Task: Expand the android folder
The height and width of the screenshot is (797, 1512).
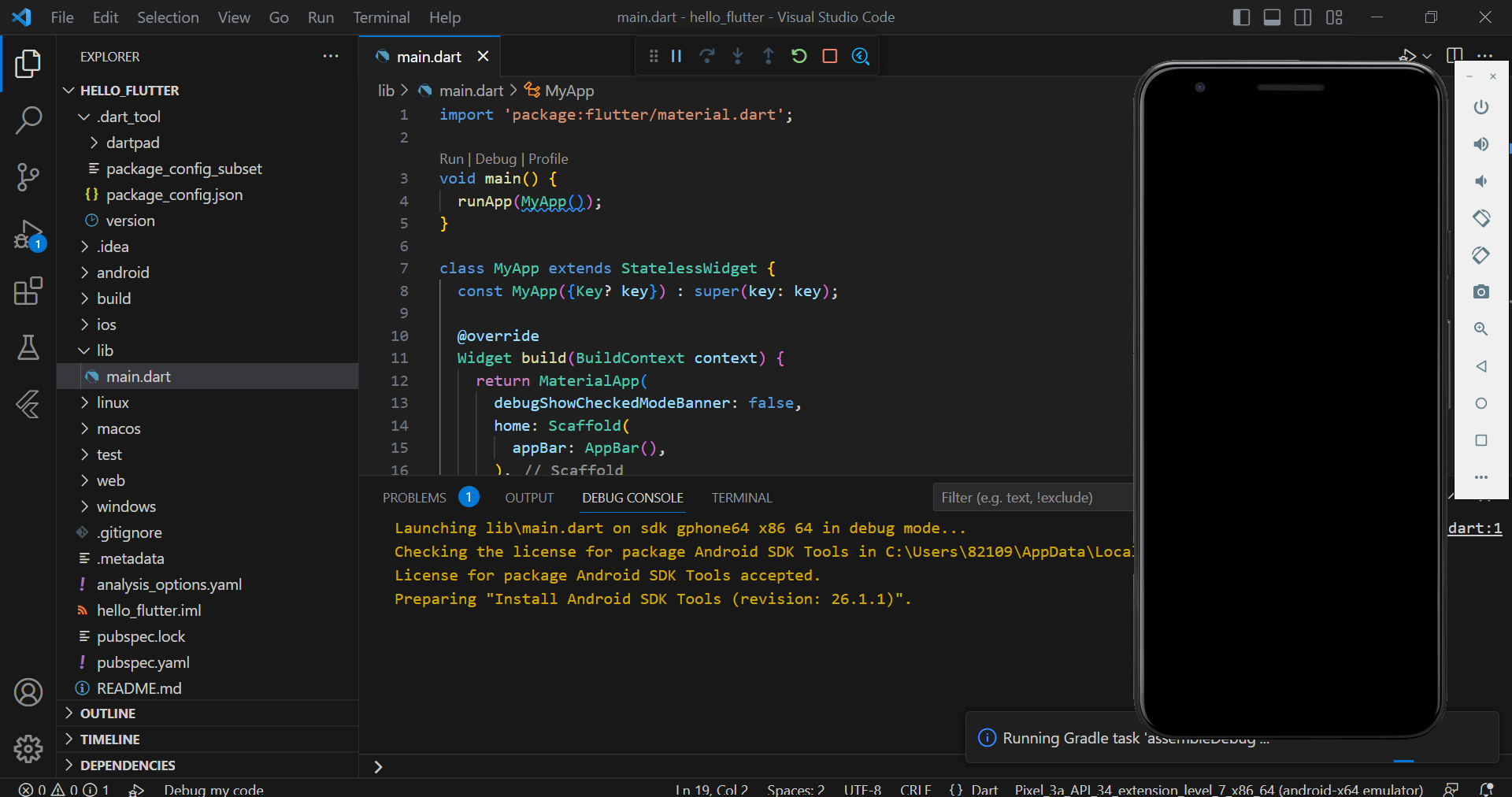Action: tap(84, 272)
